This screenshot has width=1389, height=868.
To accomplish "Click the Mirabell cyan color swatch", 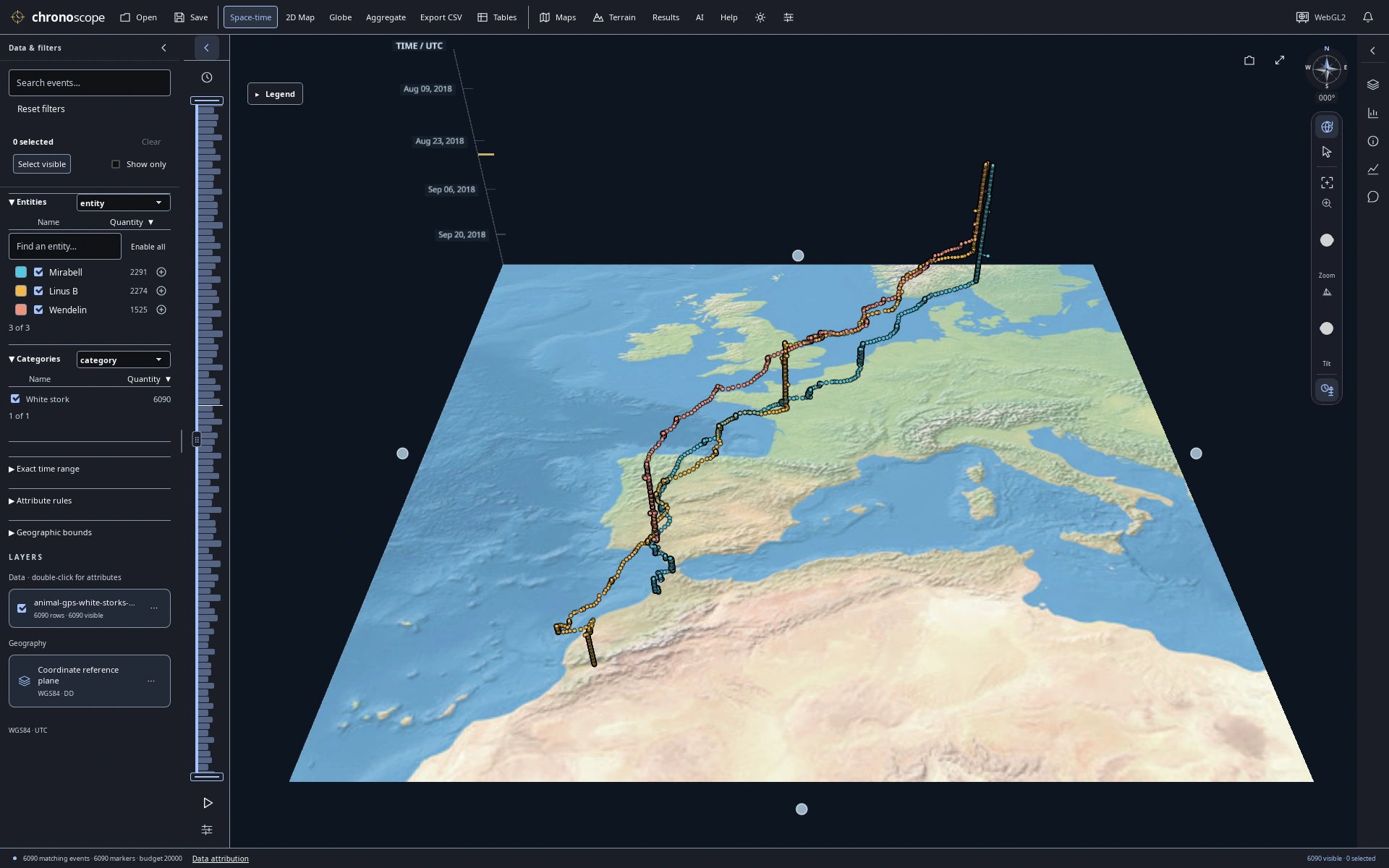I will coord(21,272).
